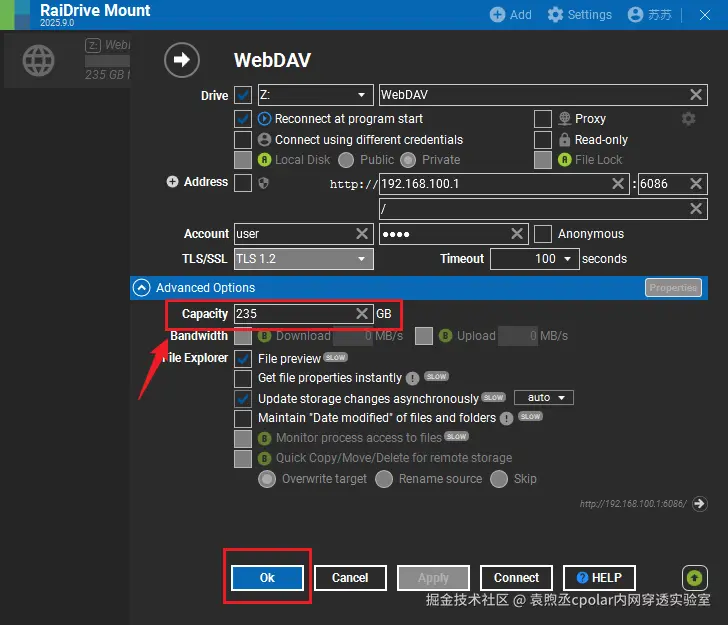
Task: Click the Read-only lock icon
Action: (564, 140)
